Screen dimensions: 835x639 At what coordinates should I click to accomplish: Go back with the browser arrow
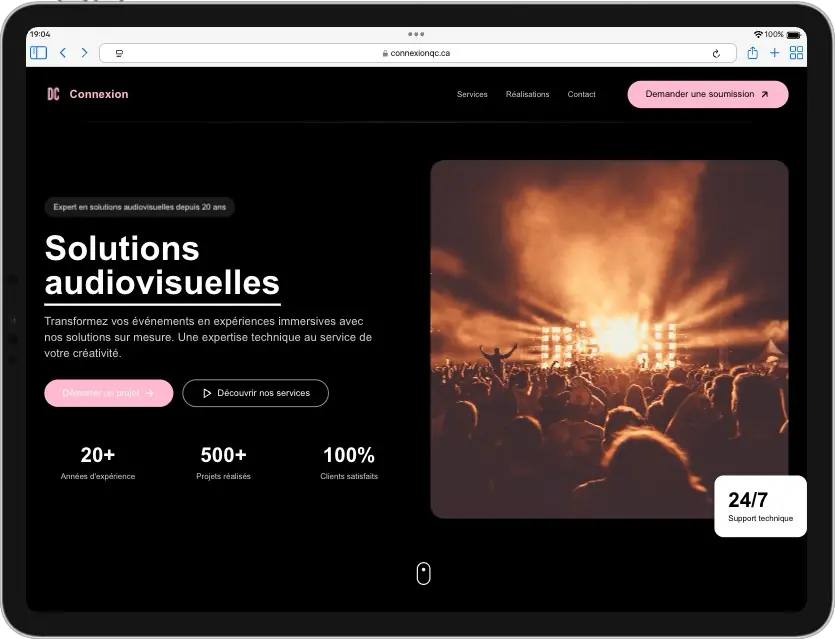(x=63, y=53)
